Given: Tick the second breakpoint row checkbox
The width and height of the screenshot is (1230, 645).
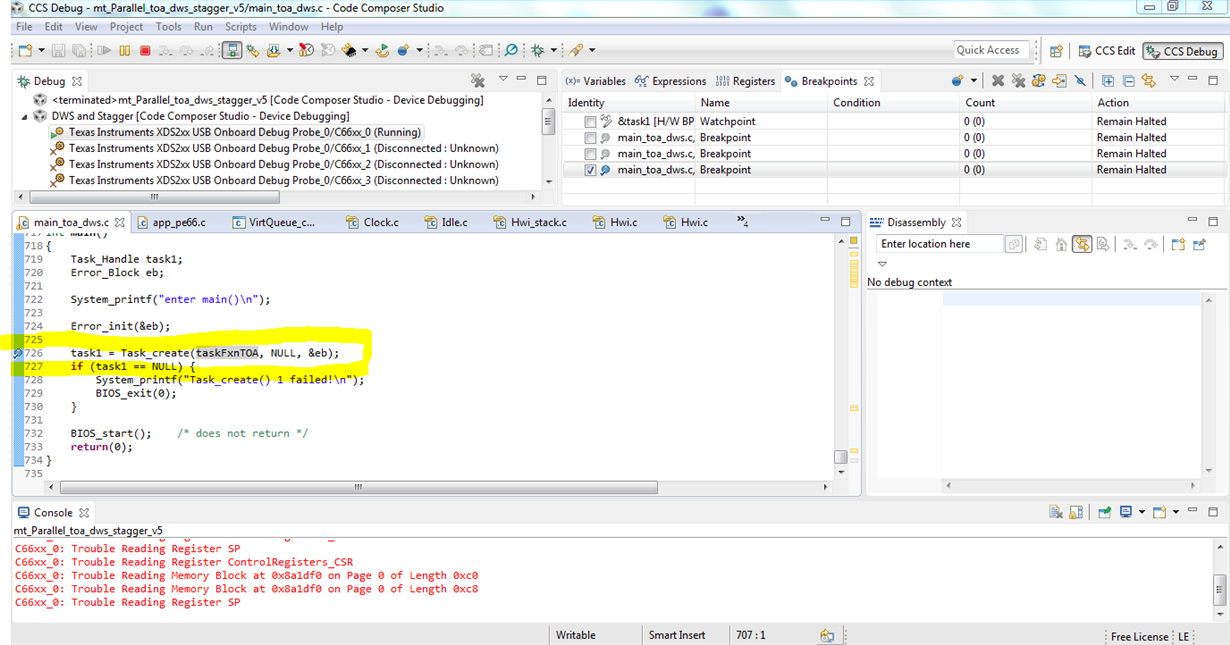Looking at the screenshot, I should click(590, 138).
